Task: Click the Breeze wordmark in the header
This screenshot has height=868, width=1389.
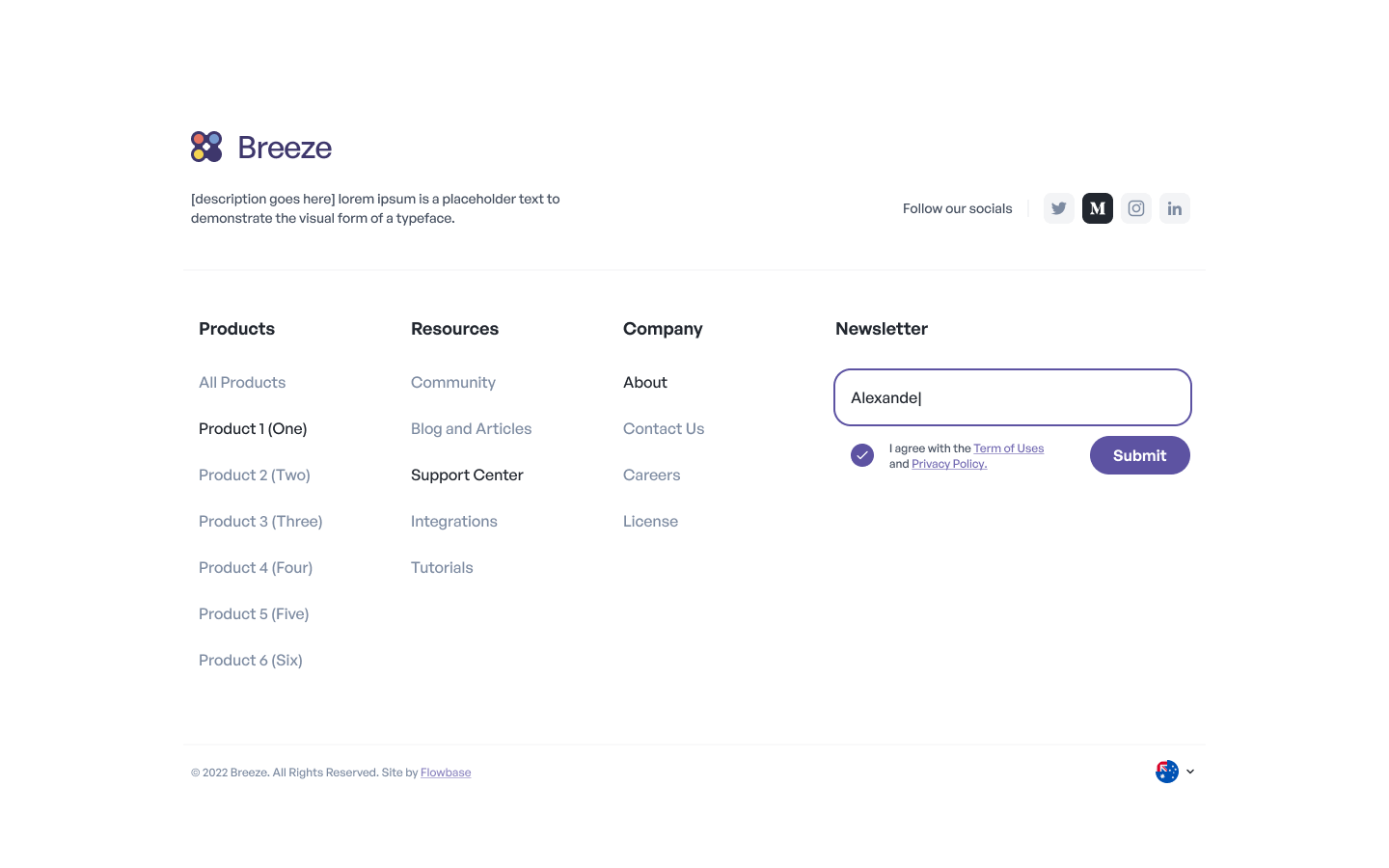Action: pyautogui.click(x=285, y=148)
